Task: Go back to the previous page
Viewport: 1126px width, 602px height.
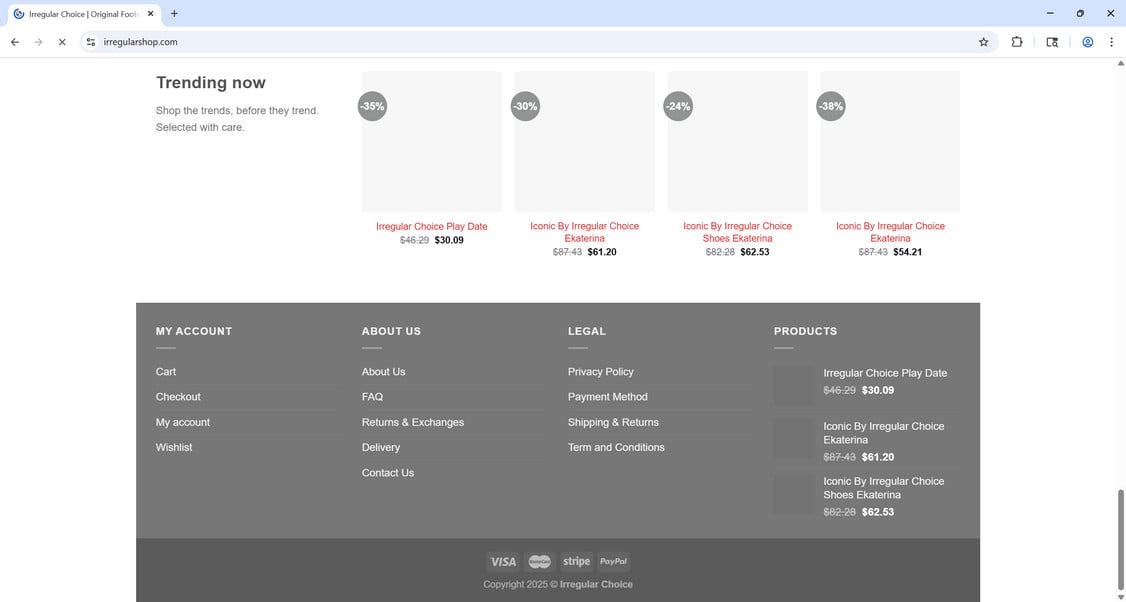Action: coord(14,42)
